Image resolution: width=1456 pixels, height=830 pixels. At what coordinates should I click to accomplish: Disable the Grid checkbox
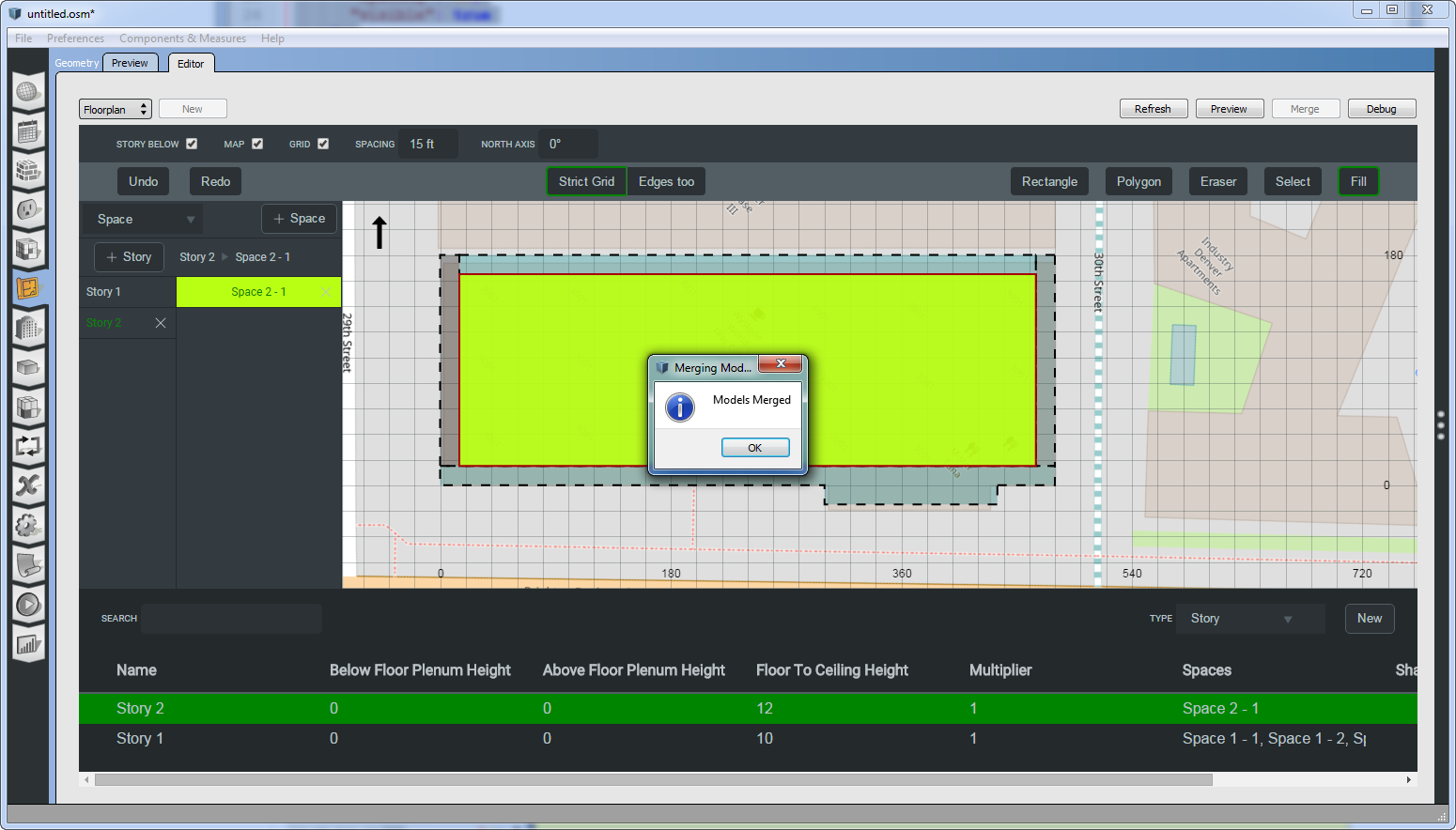[x=323, y=144]
